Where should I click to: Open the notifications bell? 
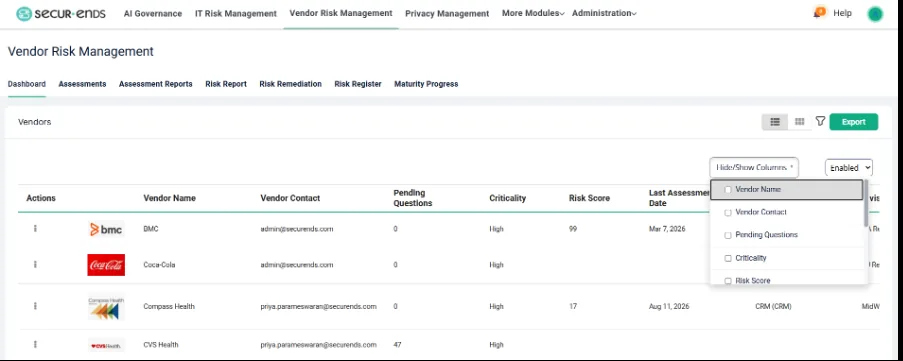819,13
